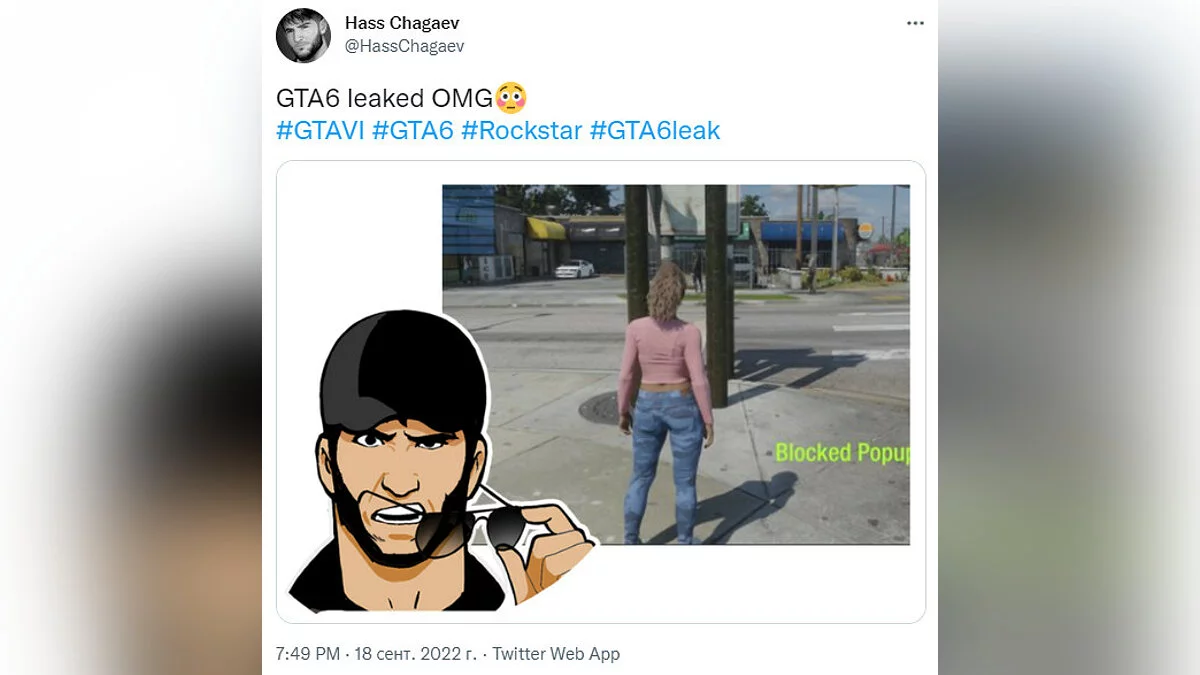Click the 7:49 PM timestamp
Viewport: 1200px width, 675px height.
[308, 654]
